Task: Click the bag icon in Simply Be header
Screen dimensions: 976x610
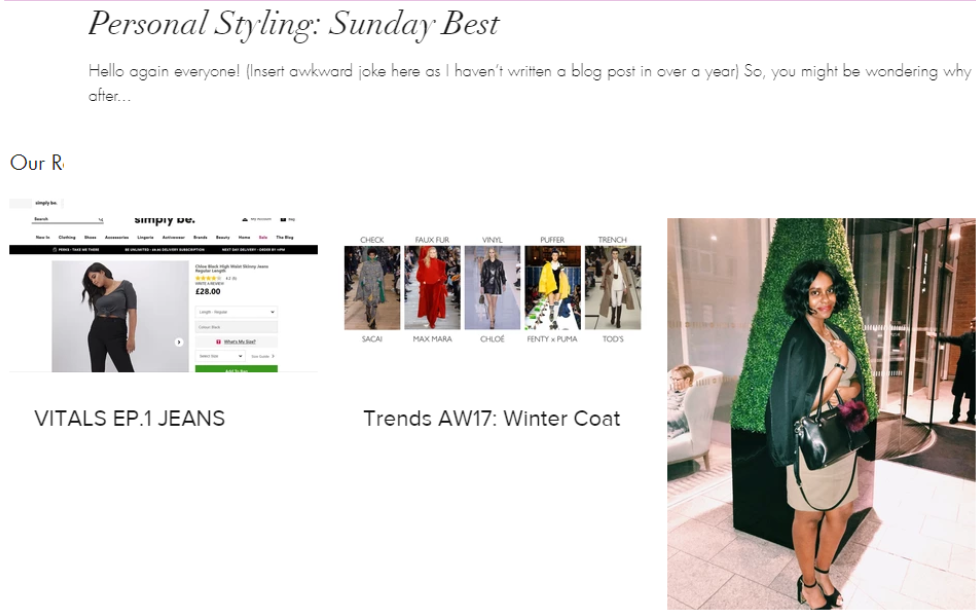Action: tap(283, 220)
